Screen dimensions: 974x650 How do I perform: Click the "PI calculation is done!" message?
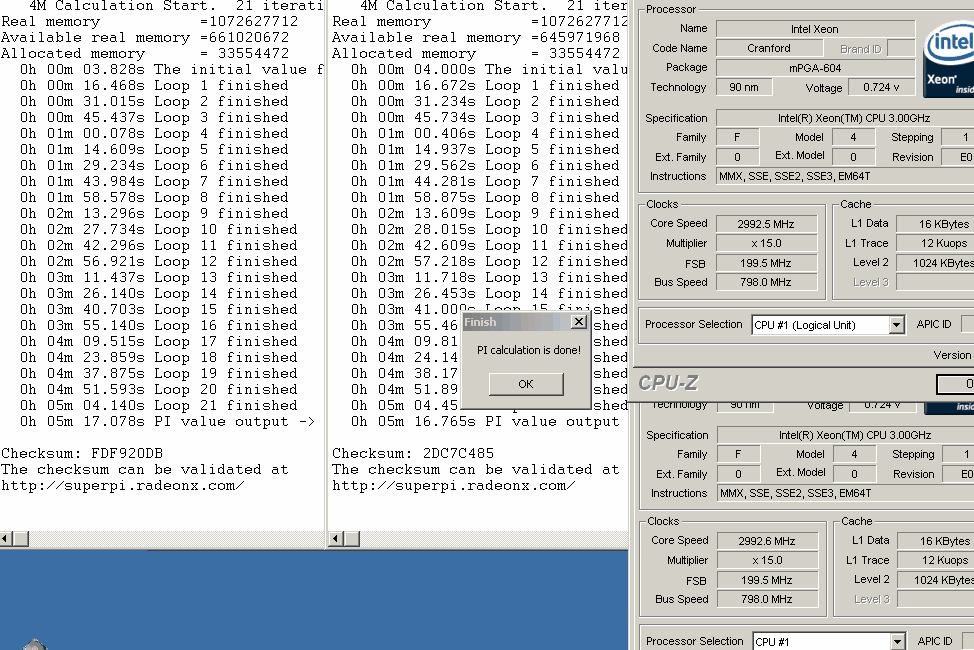[529, 350]
